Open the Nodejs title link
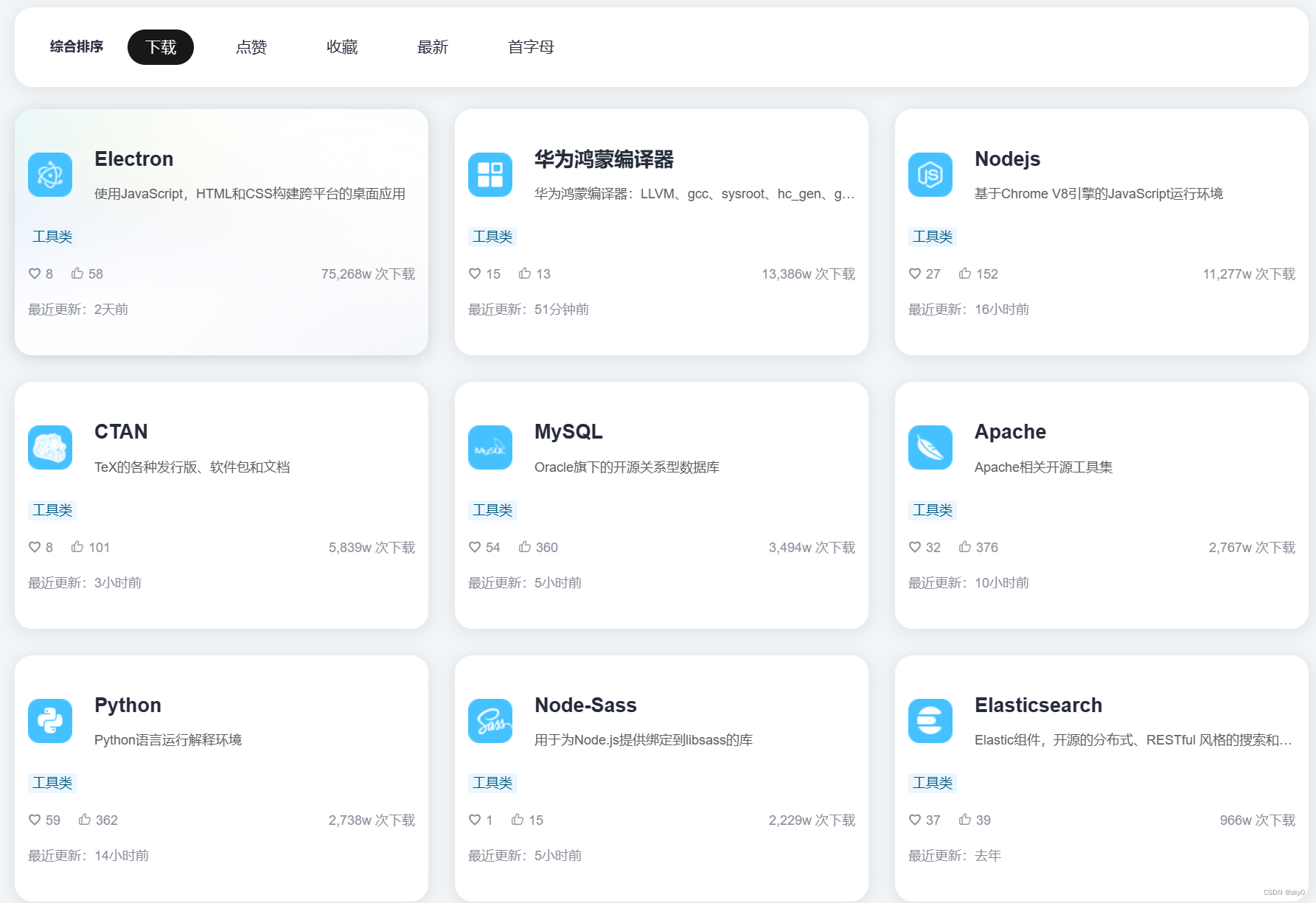The image size is (1316, 903). (x=1007, y=158)
